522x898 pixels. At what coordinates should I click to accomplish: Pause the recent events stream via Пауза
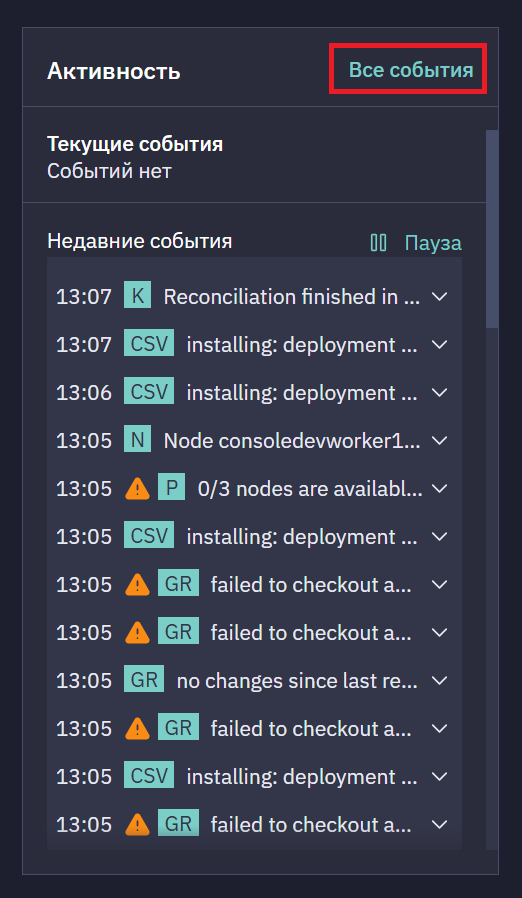[433, 243]
